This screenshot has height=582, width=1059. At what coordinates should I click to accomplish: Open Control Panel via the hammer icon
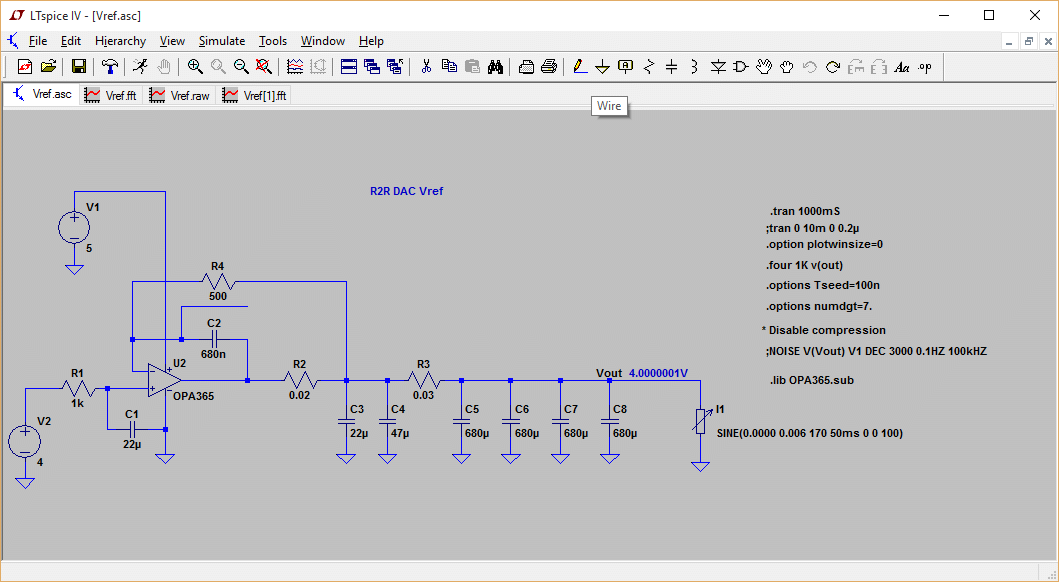pos(109,67)
